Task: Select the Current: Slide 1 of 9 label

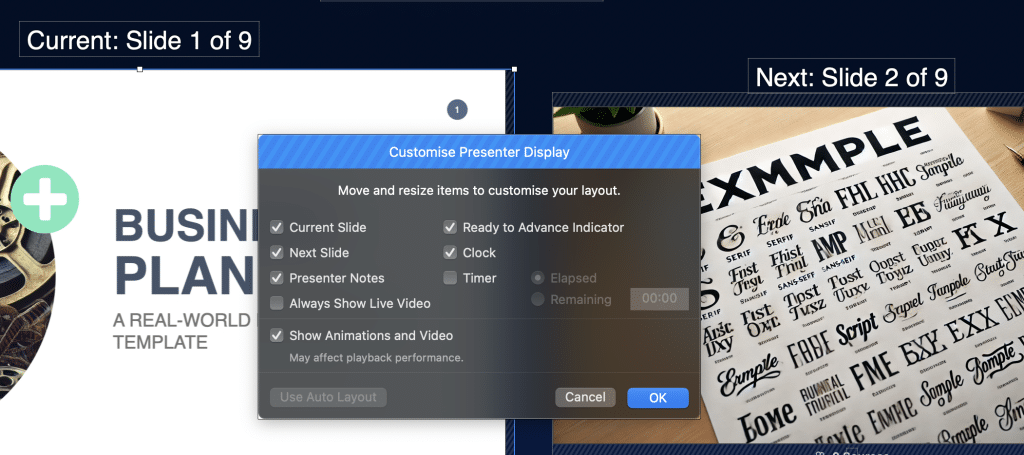Action: 139,40
